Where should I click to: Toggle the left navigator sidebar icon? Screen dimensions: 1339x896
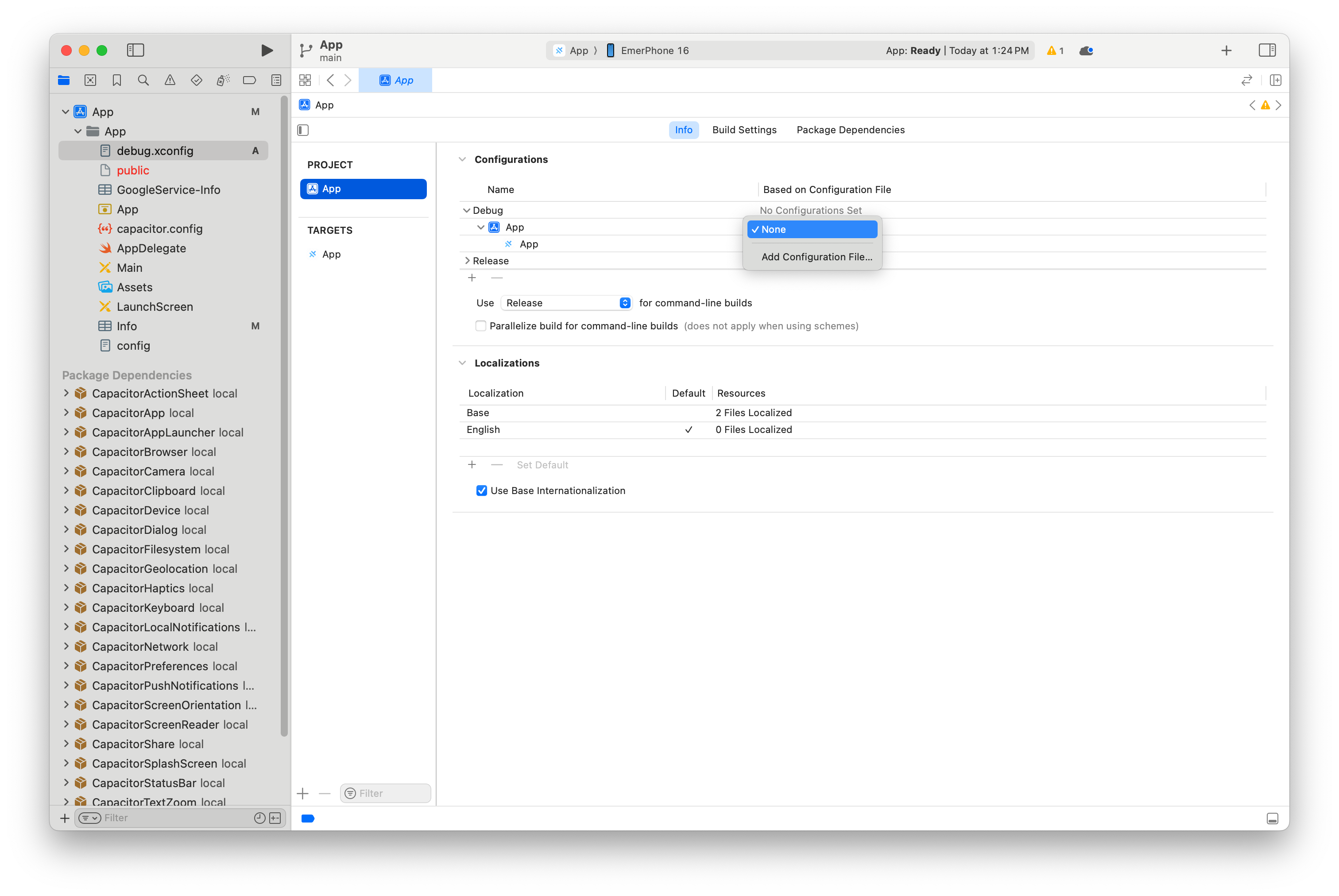coord(135,50)
